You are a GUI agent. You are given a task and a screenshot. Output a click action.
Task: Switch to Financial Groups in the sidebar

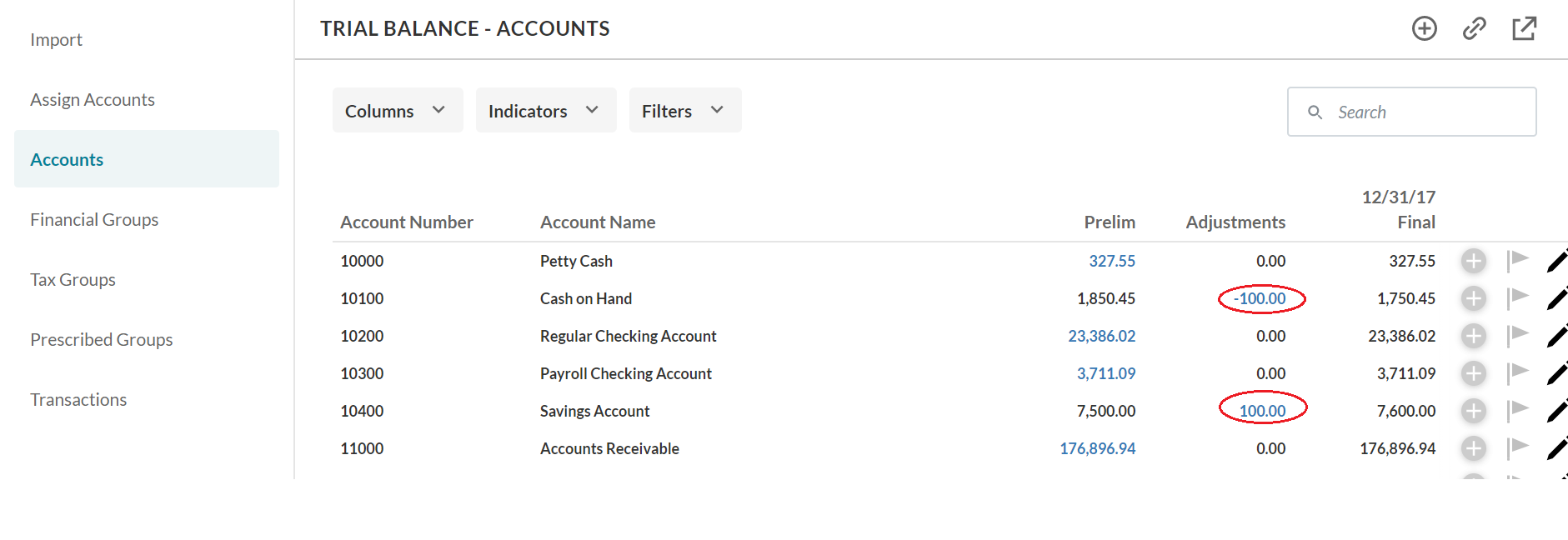point(94,219)
